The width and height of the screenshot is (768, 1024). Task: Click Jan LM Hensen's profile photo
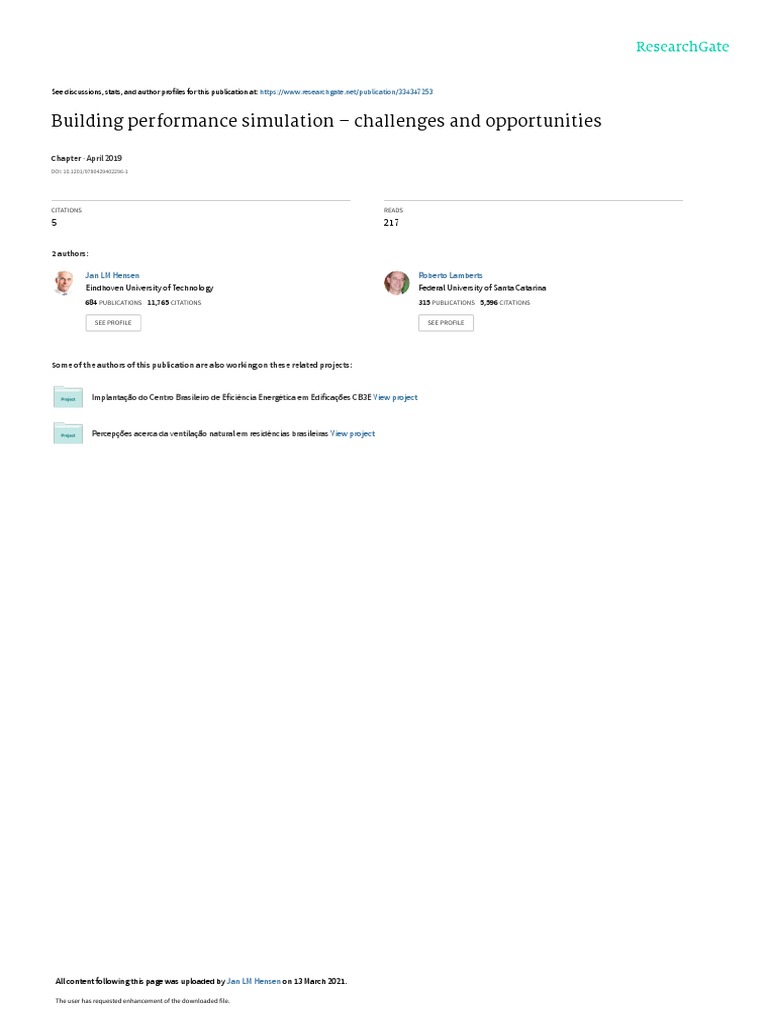pos(64,283)
